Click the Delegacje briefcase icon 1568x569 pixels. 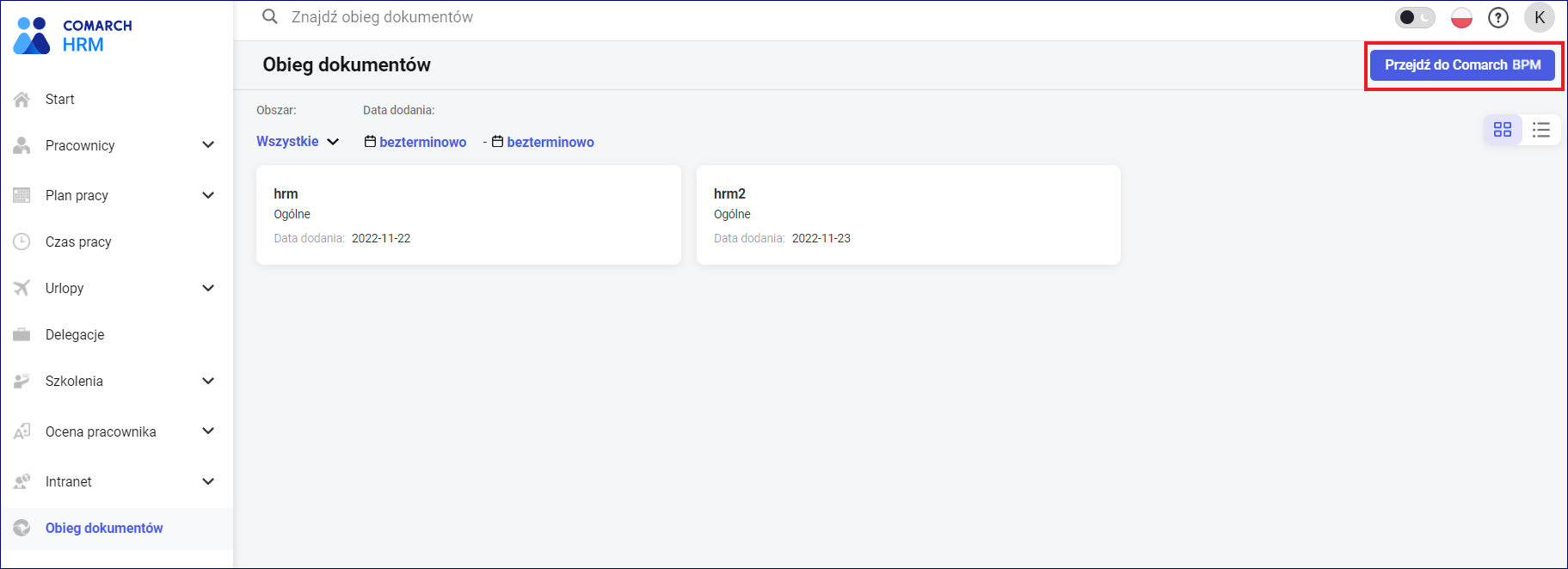[x=22, y=335]
